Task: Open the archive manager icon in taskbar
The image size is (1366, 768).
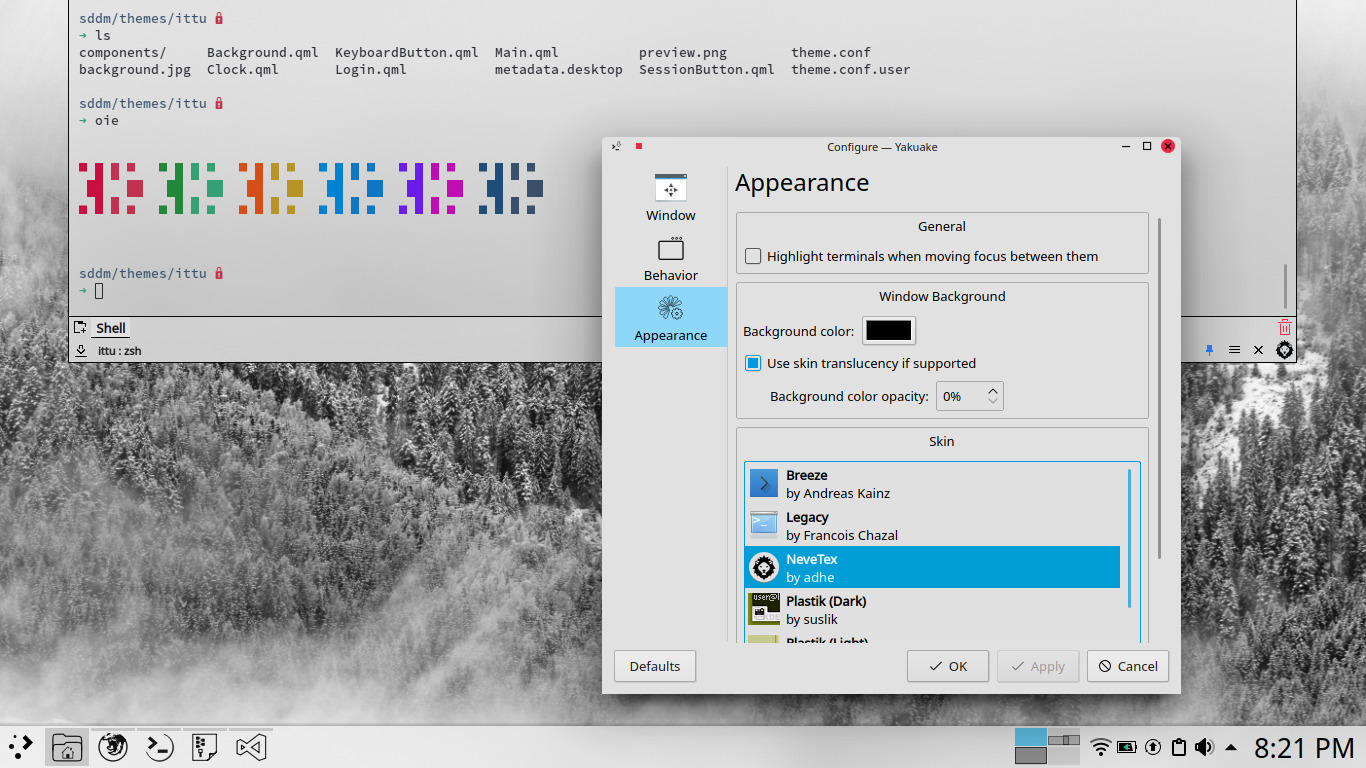Action: tap(205, 747)
